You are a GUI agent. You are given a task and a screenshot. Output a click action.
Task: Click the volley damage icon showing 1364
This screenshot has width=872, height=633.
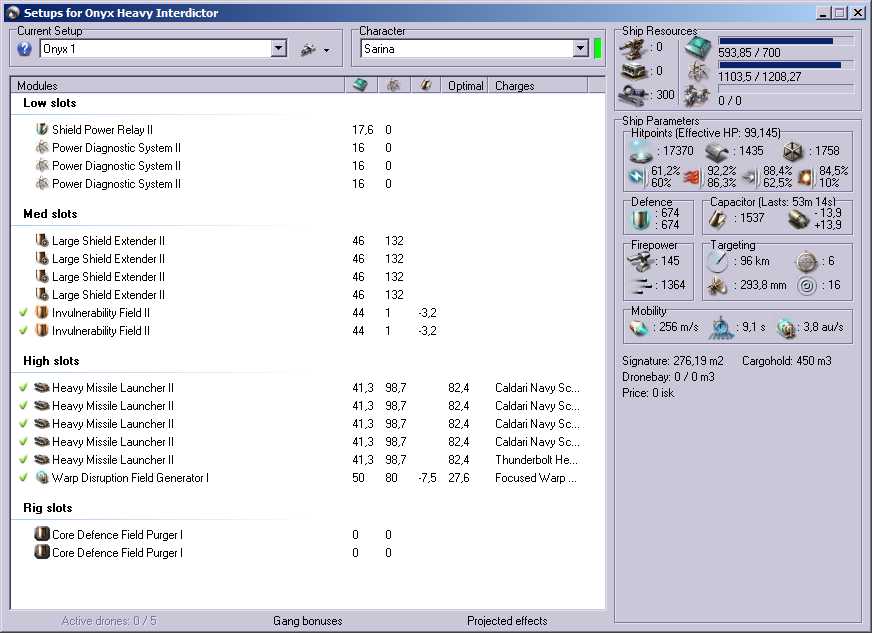(642, 285)
